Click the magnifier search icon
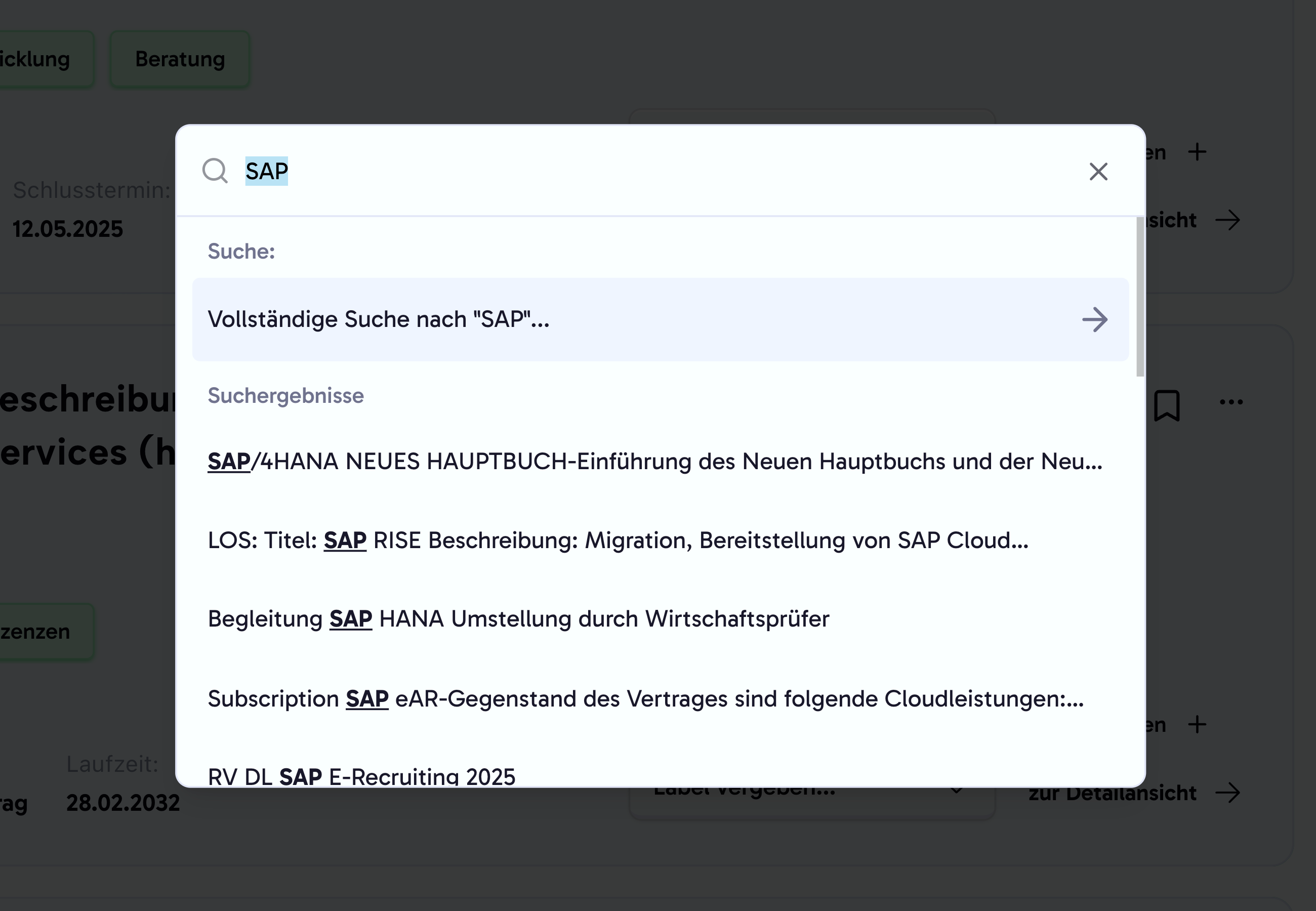 pos(215,171)
